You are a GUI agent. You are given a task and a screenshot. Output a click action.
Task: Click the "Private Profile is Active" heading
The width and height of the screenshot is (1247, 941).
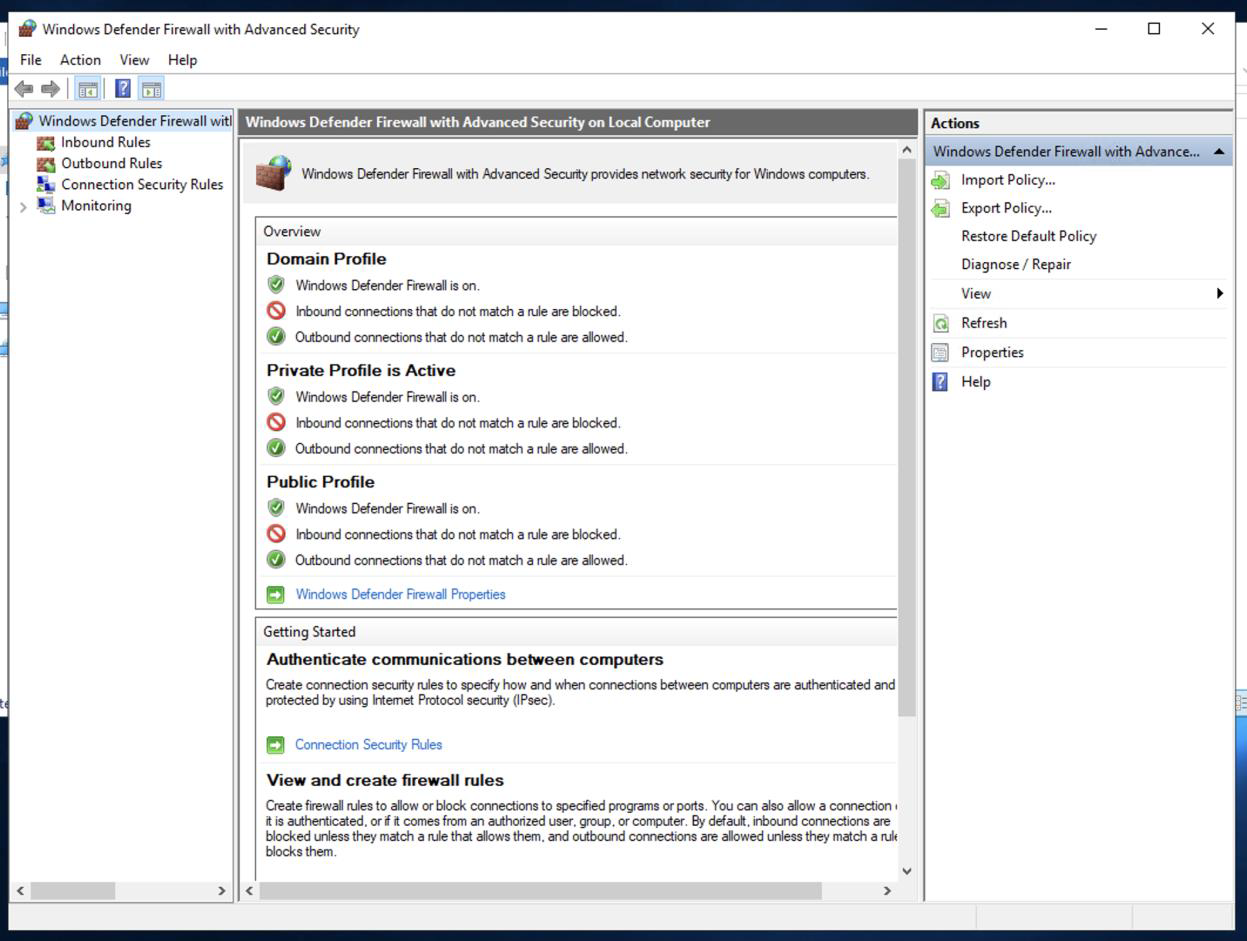[x=361, y=371]
